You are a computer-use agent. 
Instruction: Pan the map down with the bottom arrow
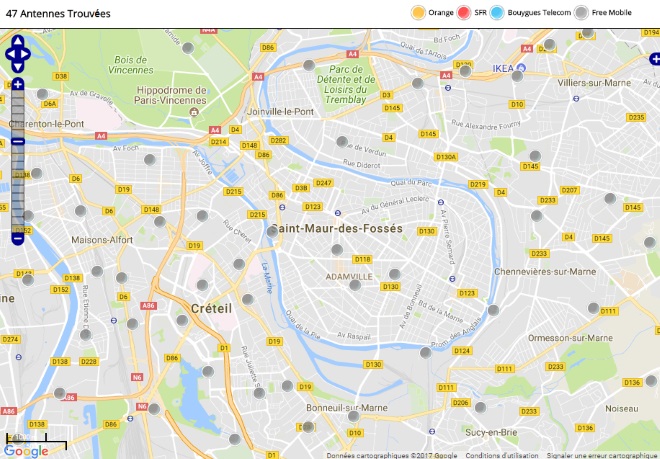18,67
